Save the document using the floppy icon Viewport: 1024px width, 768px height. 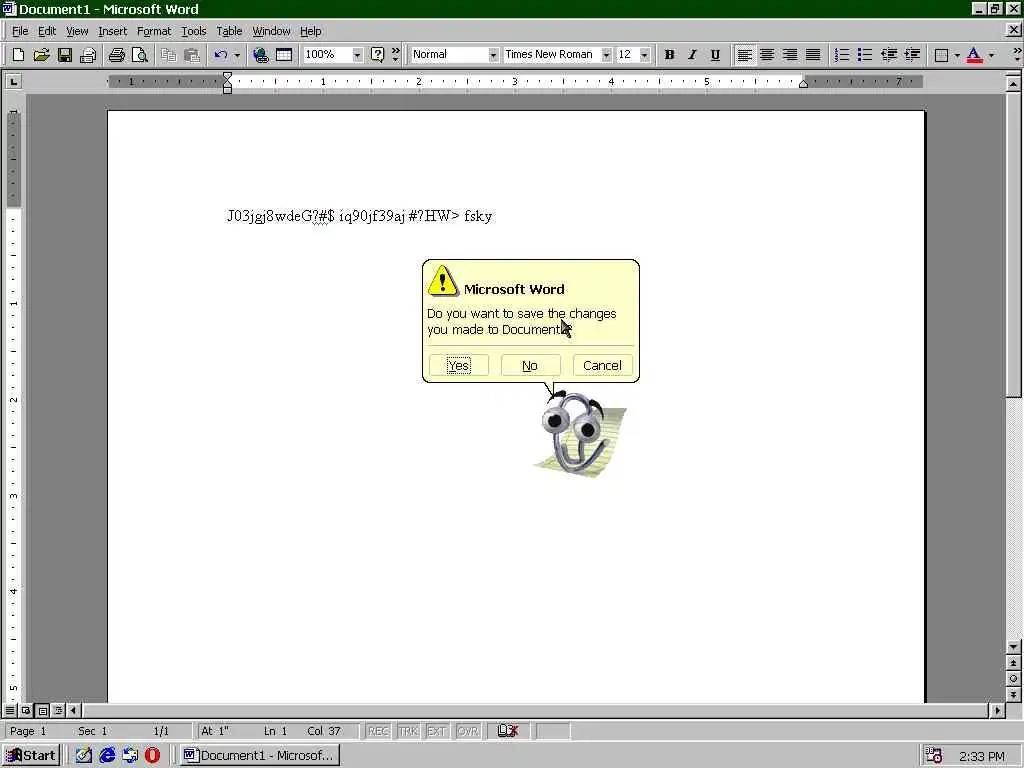pos(64,55)
